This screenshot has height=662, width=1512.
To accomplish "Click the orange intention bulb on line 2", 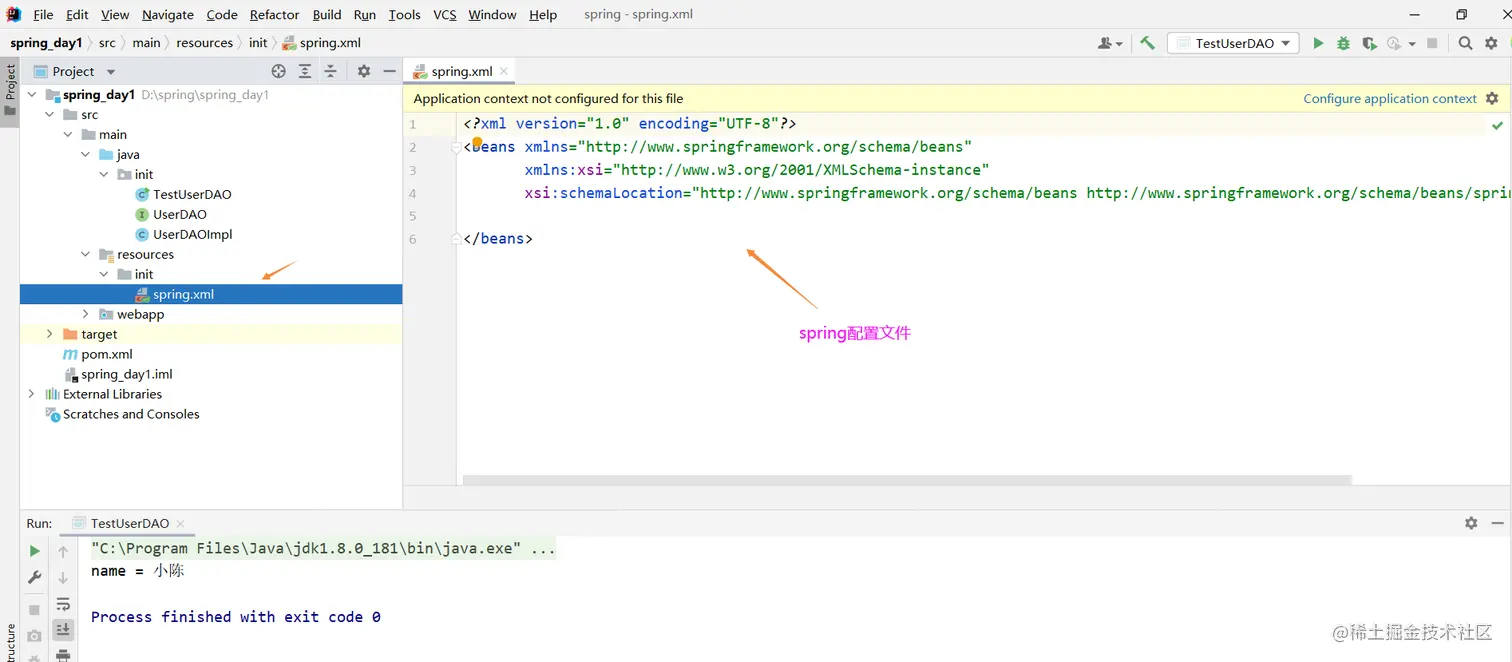I will 477,142.
